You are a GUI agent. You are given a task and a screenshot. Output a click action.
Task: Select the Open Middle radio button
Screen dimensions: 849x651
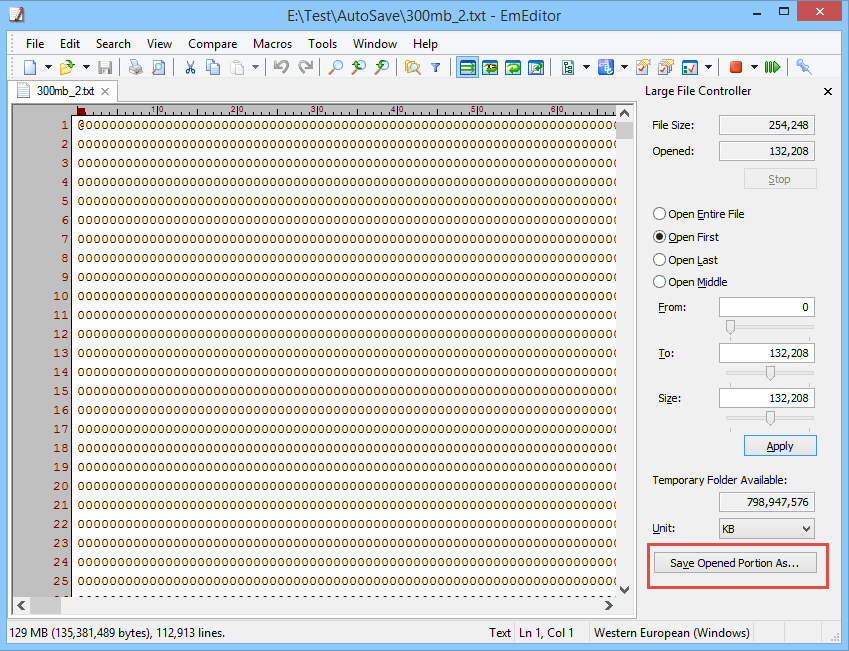click(691, 282)
